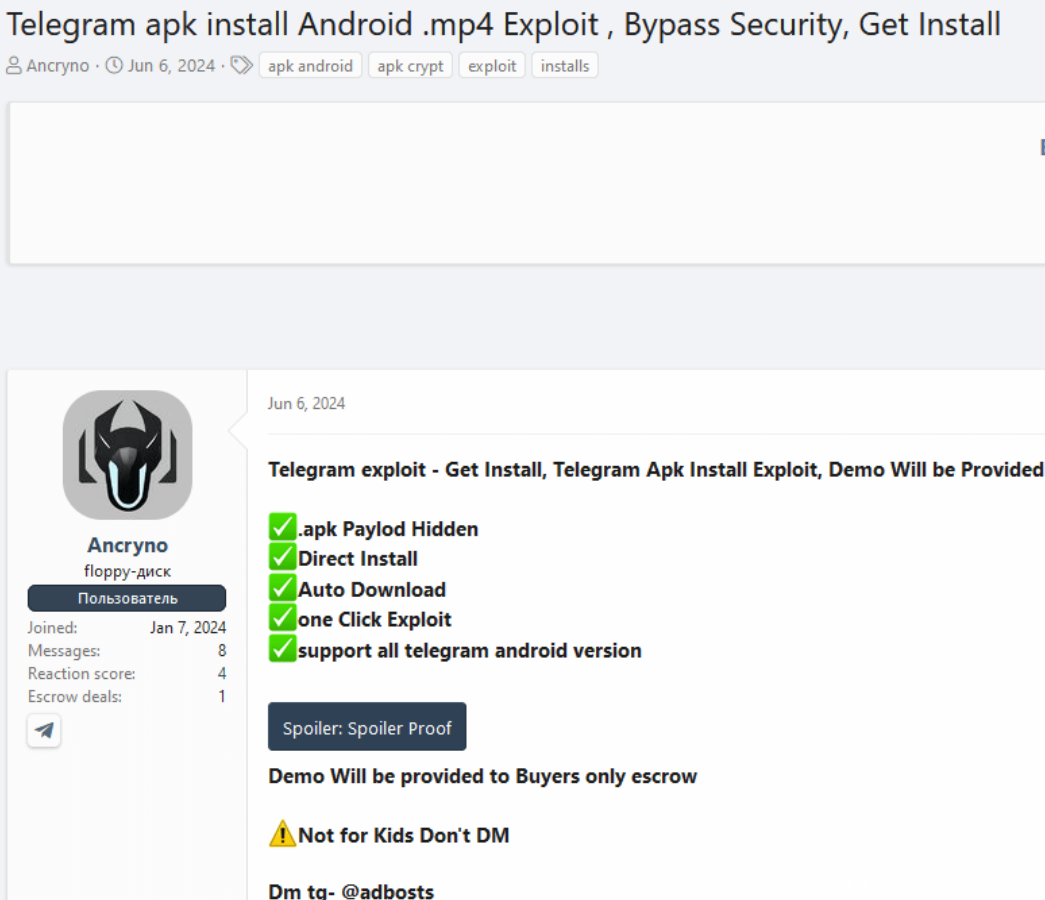
Task: Open the Ancryno profile avatar image
Action: coord(127,455)
